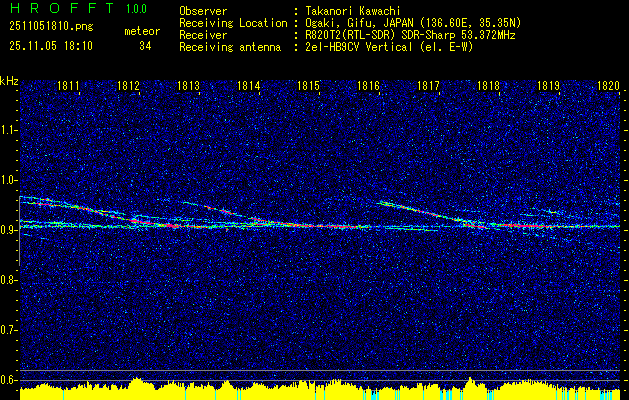629x400 pixels.
Task: Click the Observer field label
Action: click(x=203, y=11)
